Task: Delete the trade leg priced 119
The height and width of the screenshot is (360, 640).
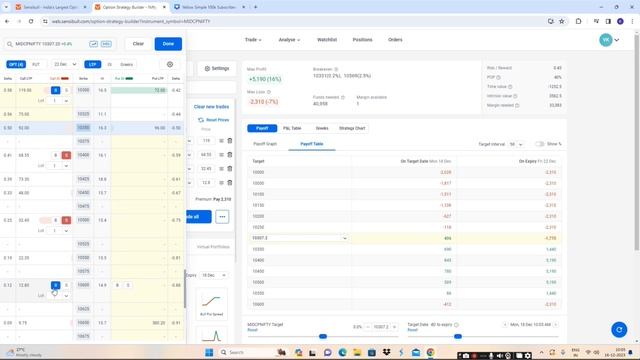Action: [x=230, y=141]
